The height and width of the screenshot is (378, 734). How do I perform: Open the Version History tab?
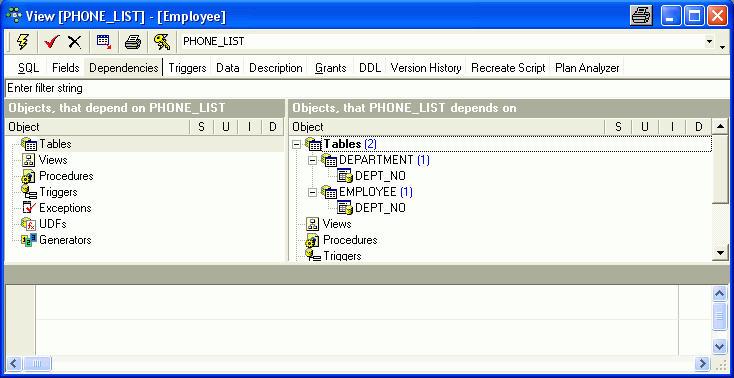[x=426, y=68]
